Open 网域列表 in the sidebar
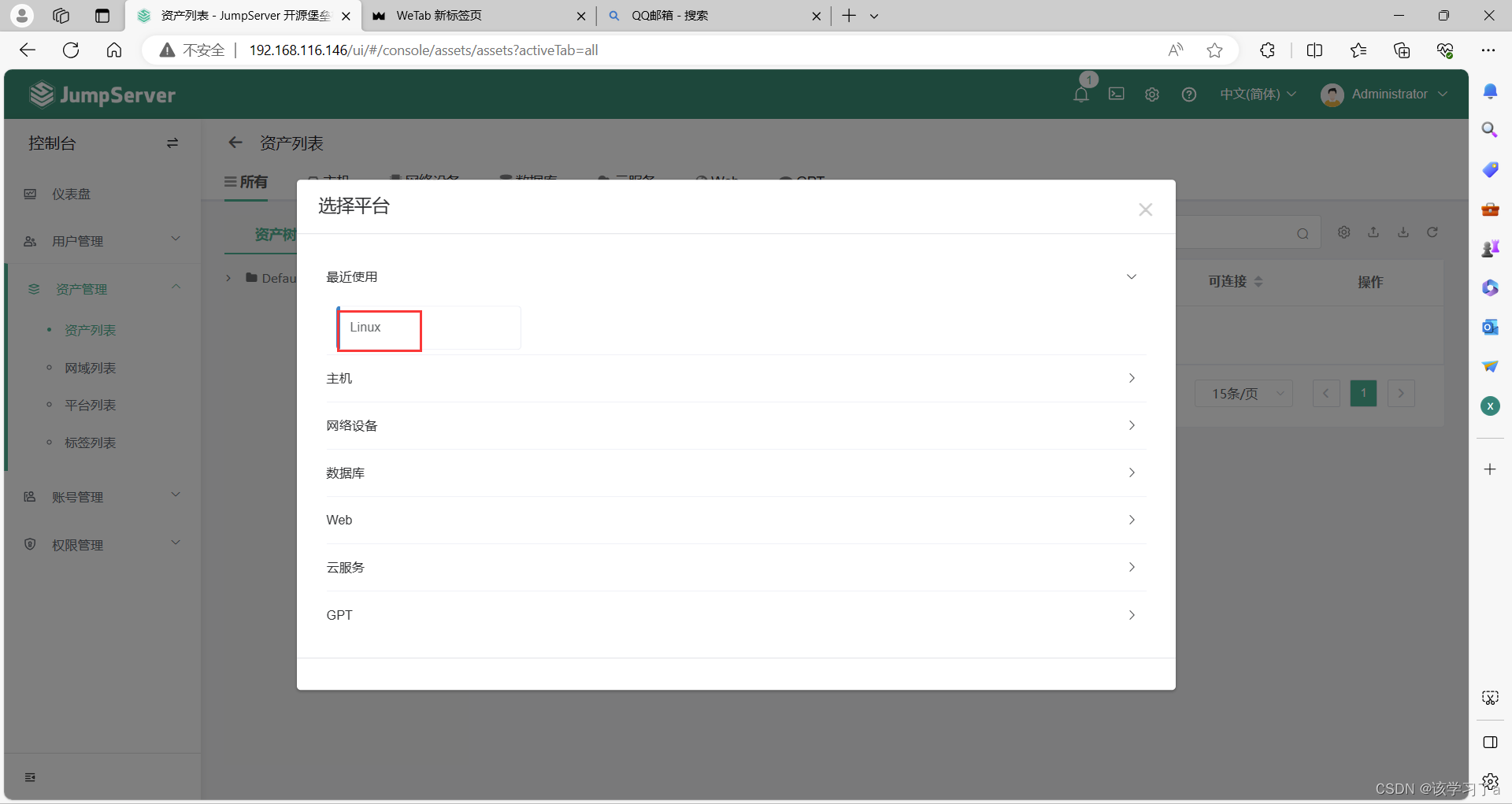Screen dimensions: 1512x804 tap(90, 368)
